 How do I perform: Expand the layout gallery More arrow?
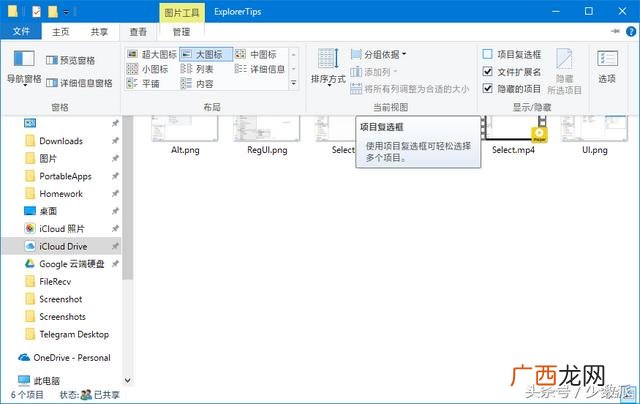pyautogui.click(x=293, y=84)
